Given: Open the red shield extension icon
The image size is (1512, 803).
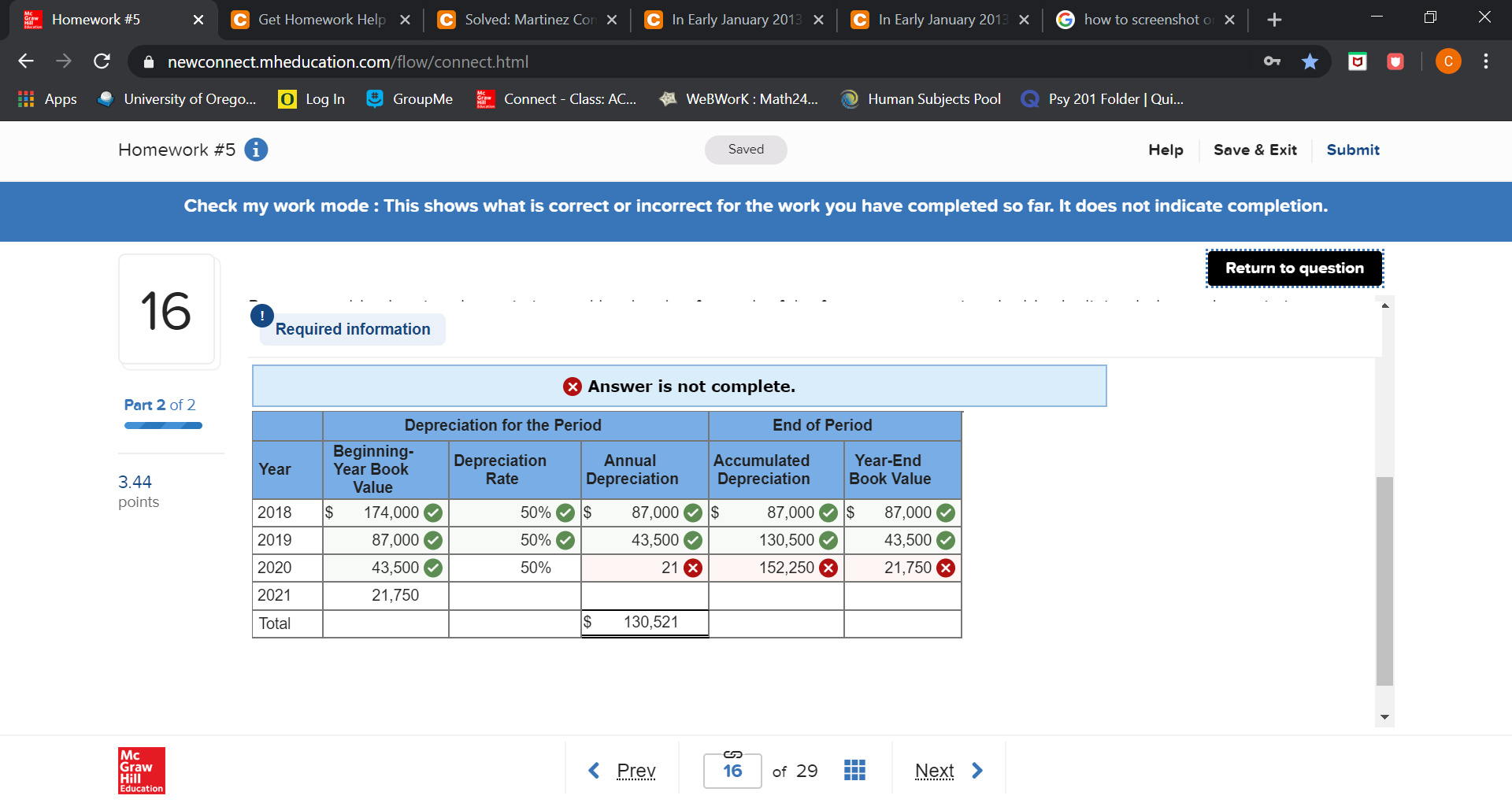Looking at the screenshot, I should pos(1395,61).
